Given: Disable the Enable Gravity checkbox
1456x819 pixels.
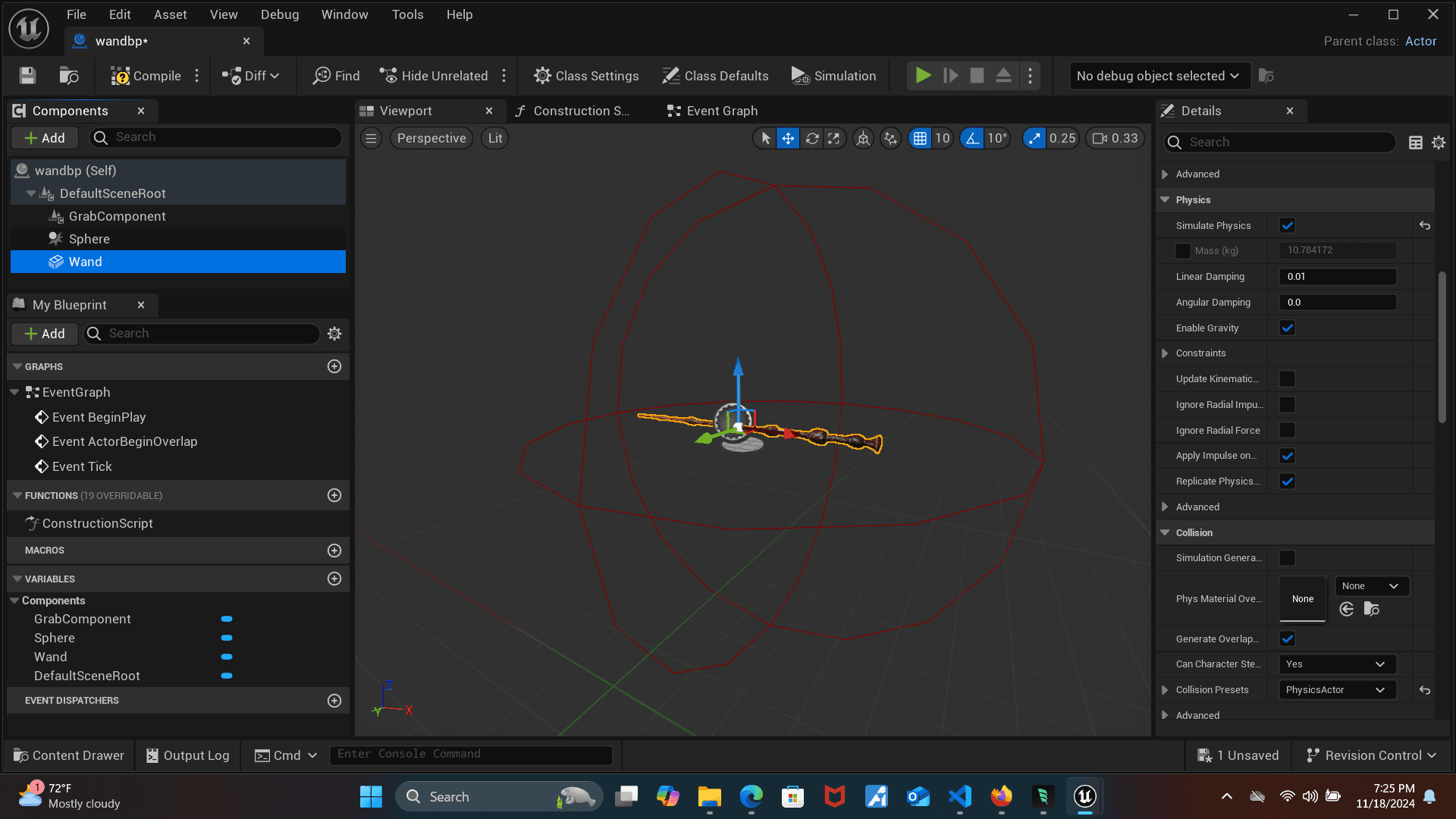Looking at the screenshot, I should pyautogui.click(x=1288, y=328).
